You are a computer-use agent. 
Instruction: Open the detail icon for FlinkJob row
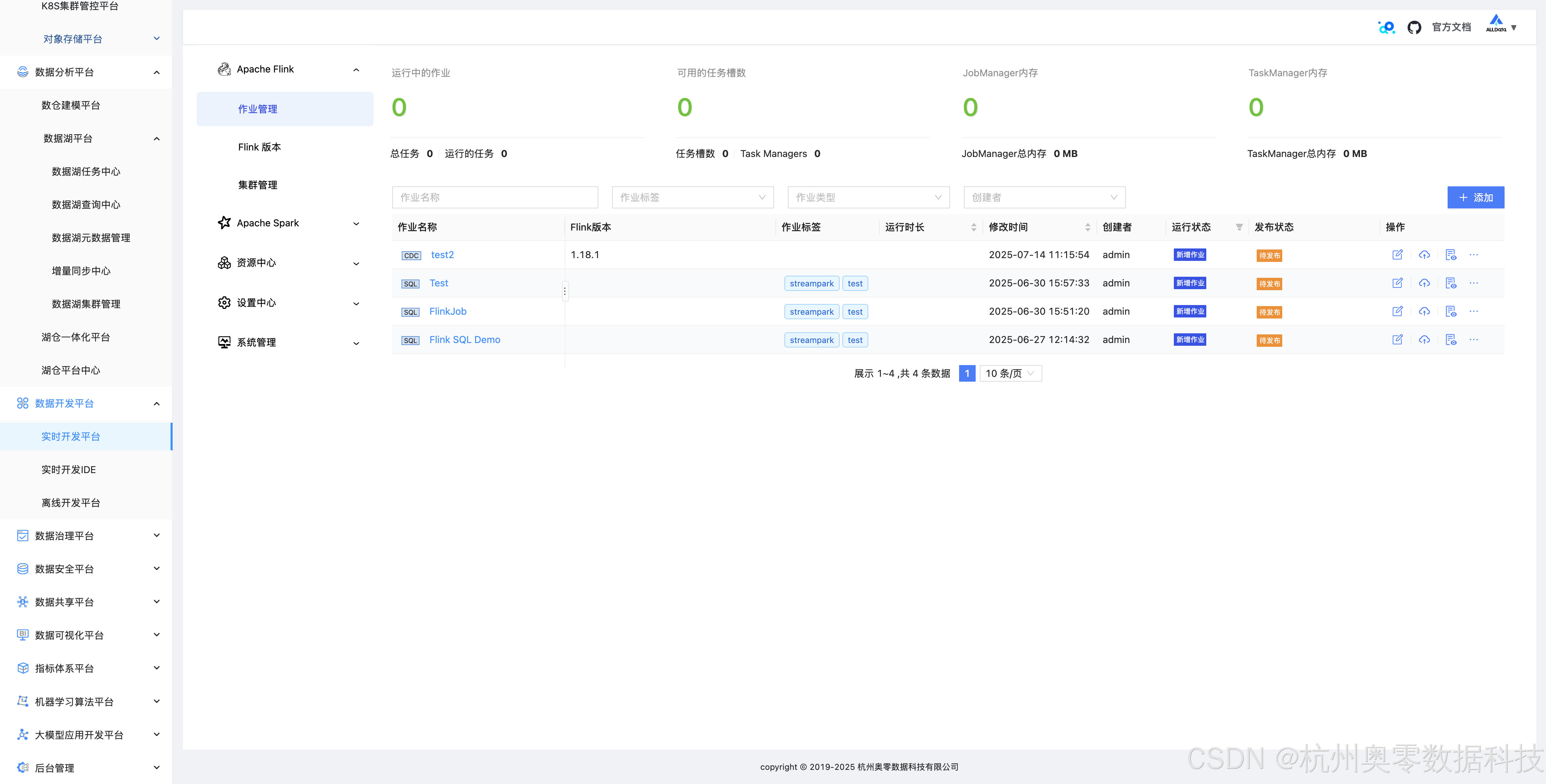(1451, 311)
